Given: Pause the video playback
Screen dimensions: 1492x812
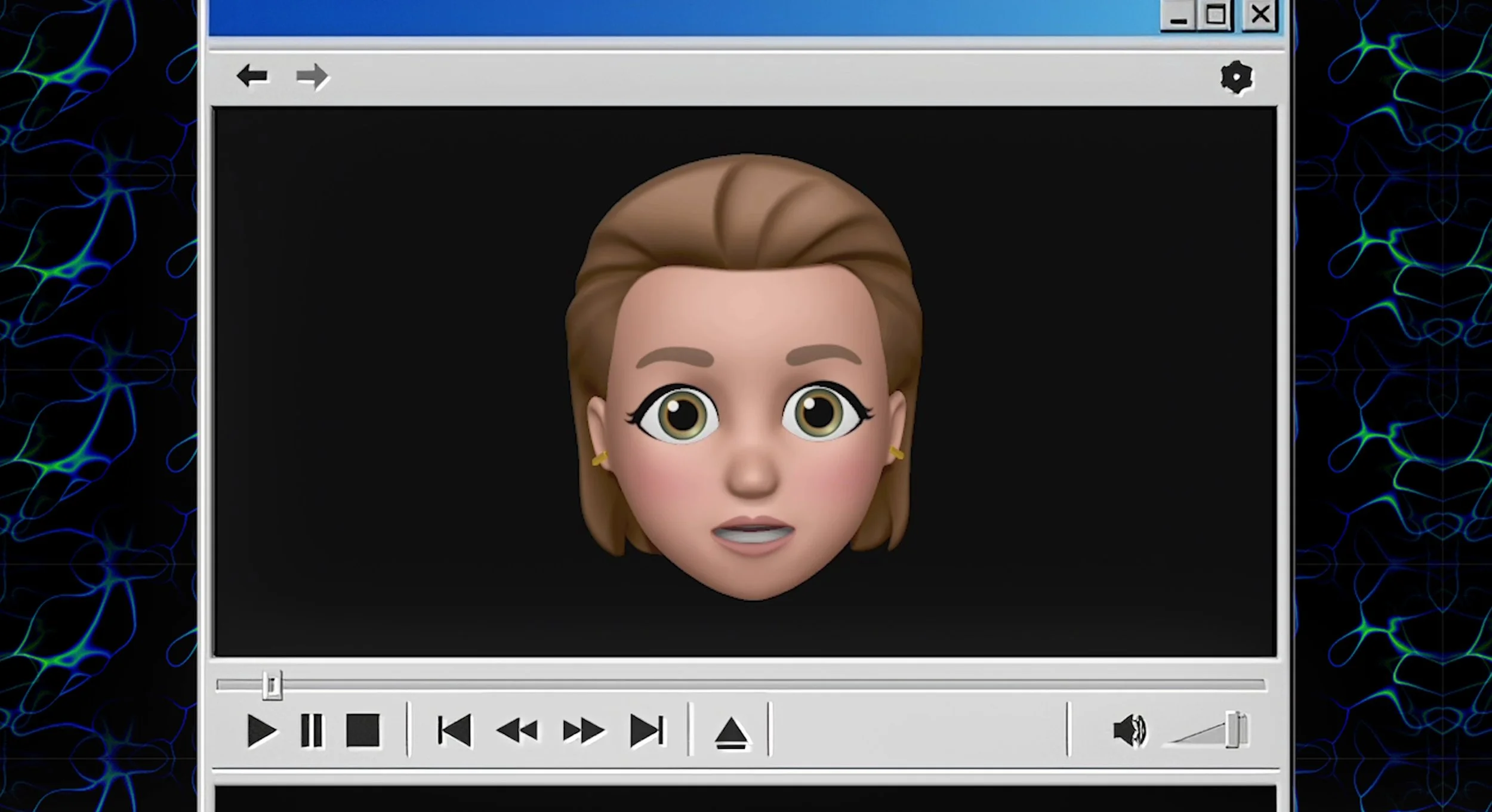Looking at the screenshot, I should click(x=311, y=730).
